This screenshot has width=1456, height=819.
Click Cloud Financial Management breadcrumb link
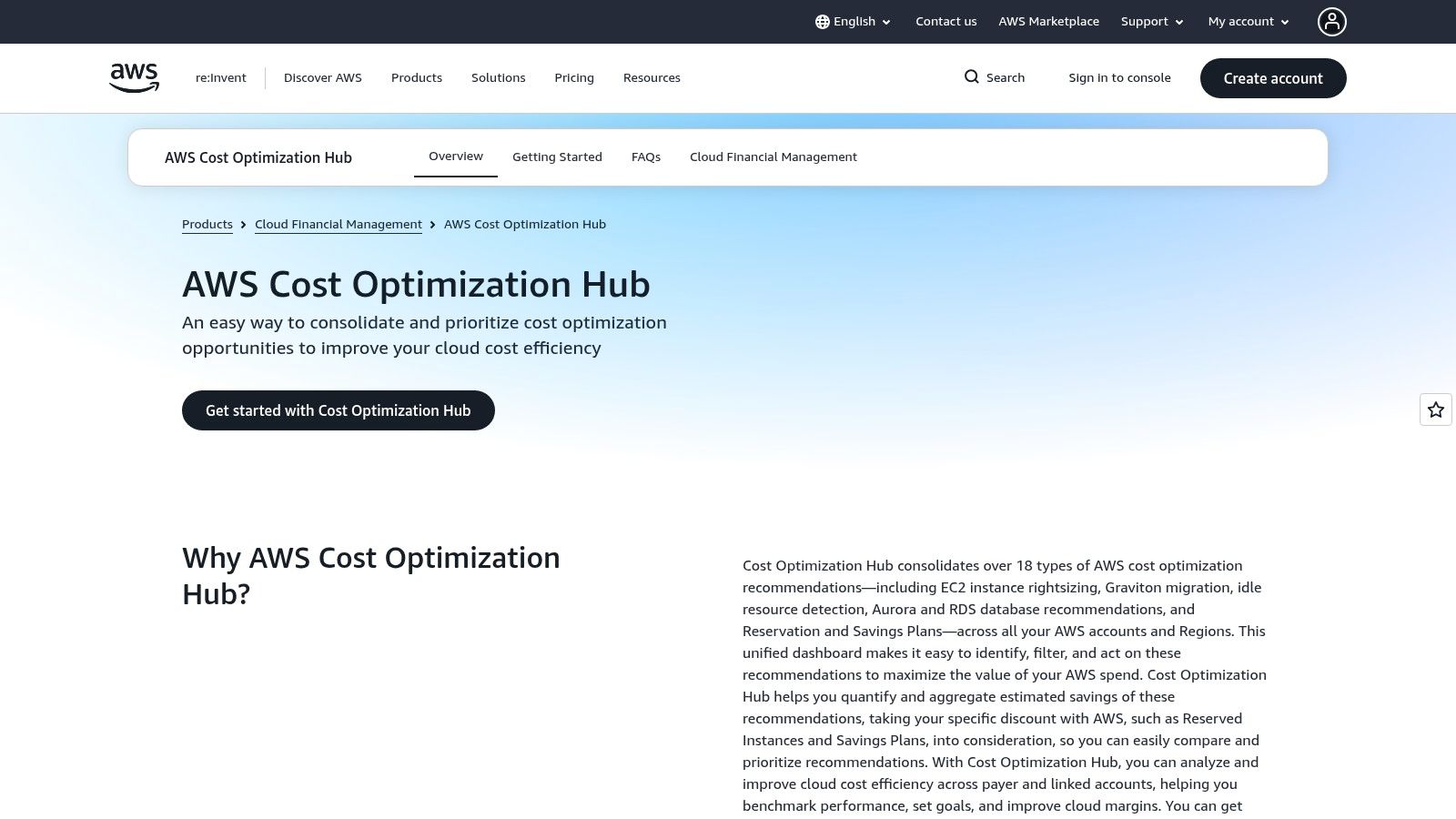(339, 225)
